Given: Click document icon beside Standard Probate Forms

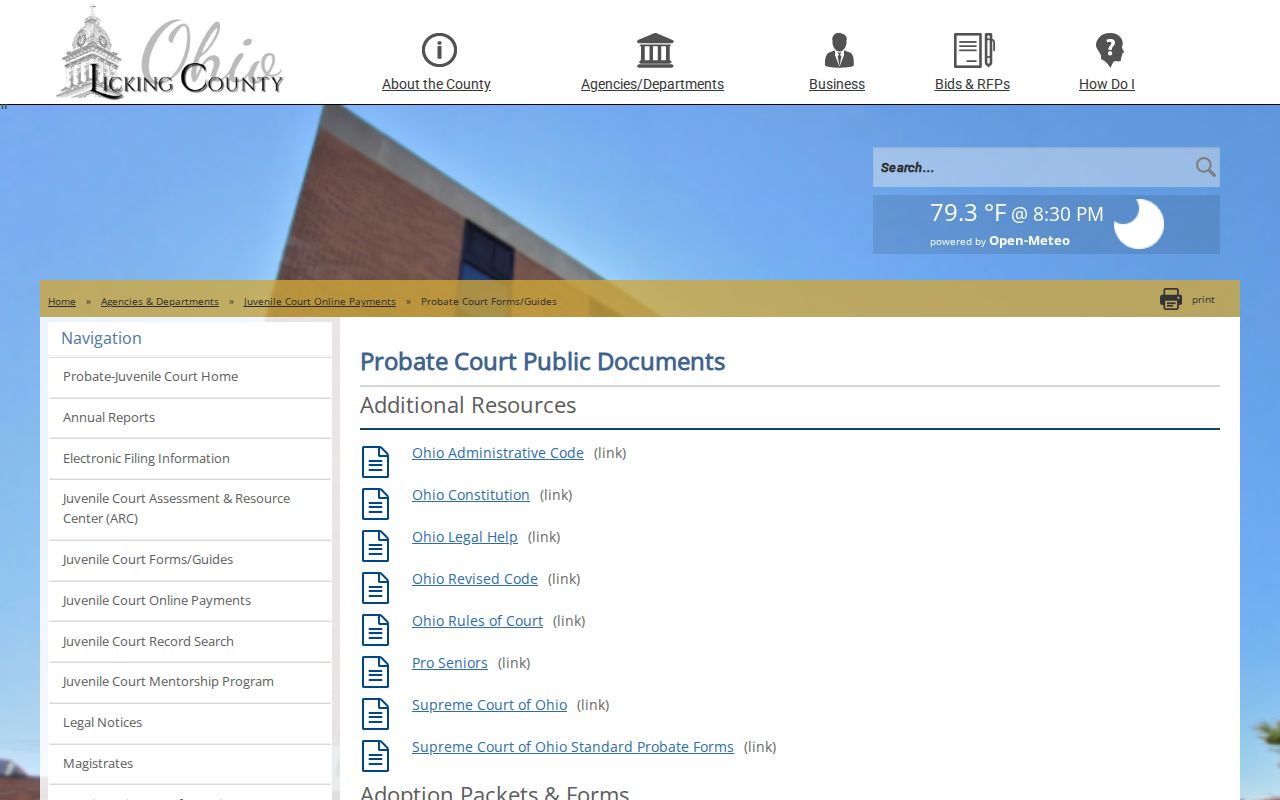Looking at the screenshot, I should 375,755.
